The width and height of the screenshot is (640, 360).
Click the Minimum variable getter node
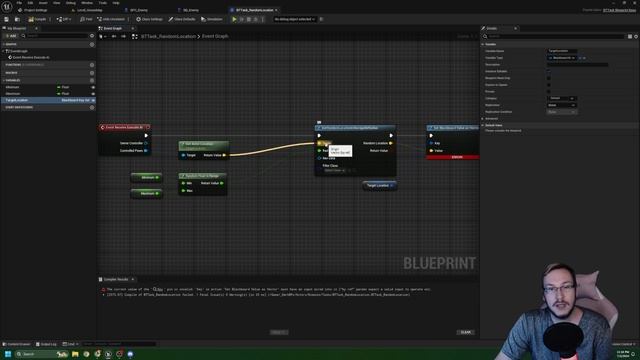[147, 178]
